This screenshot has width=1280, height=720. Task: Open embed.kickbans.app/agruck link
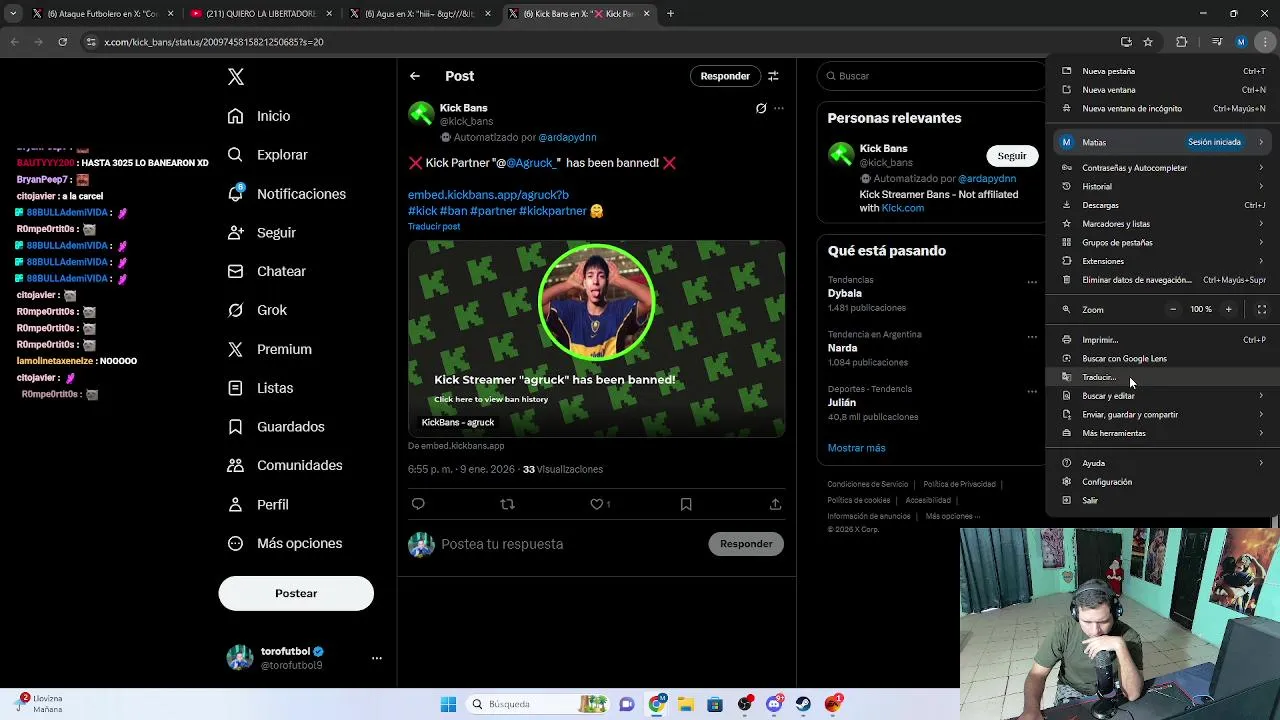click(x=488, y=195)
